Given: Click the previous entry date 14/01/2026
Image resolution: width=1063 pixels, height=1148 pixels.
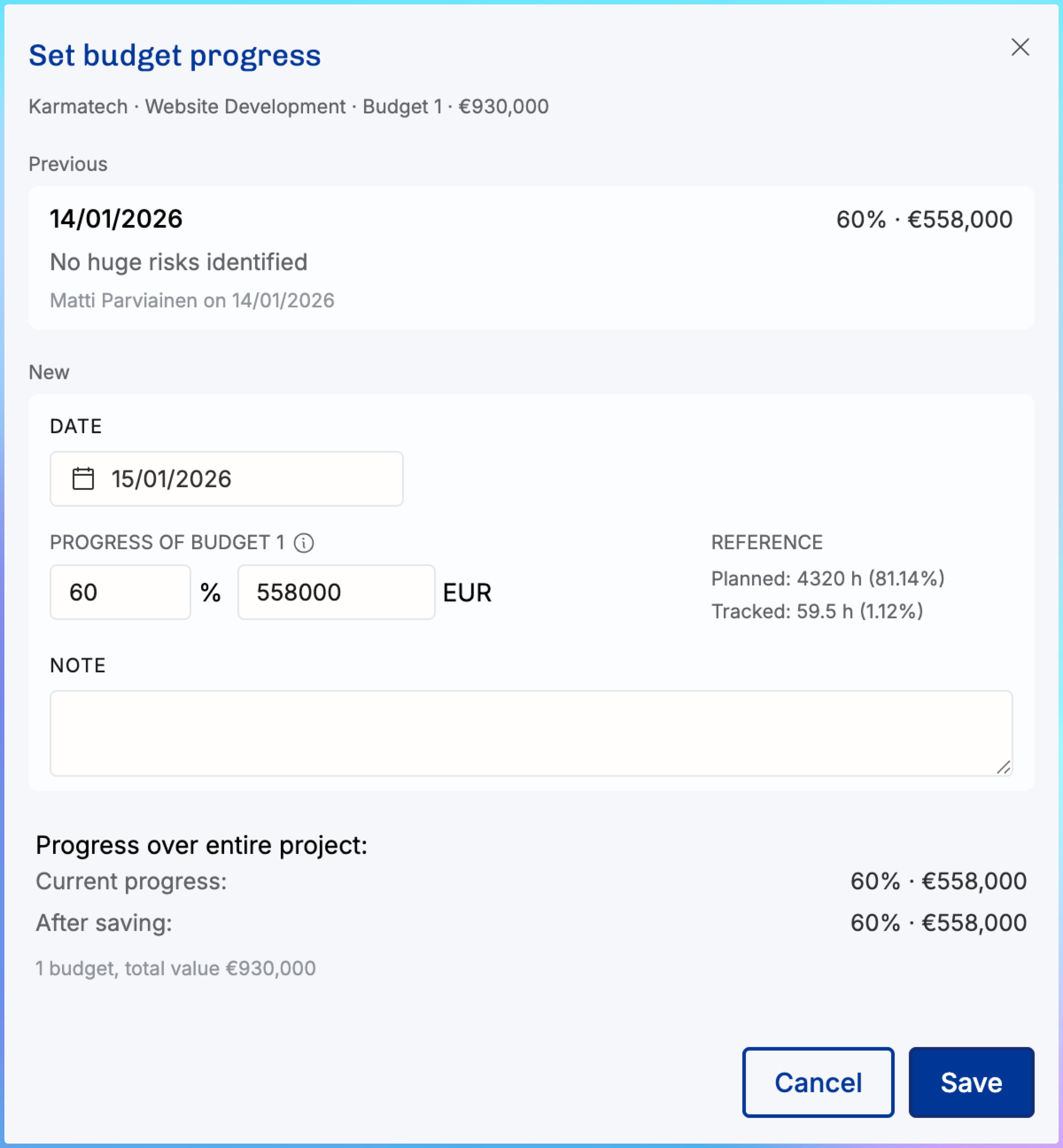Looking at the screenshot, I should 116,219.
